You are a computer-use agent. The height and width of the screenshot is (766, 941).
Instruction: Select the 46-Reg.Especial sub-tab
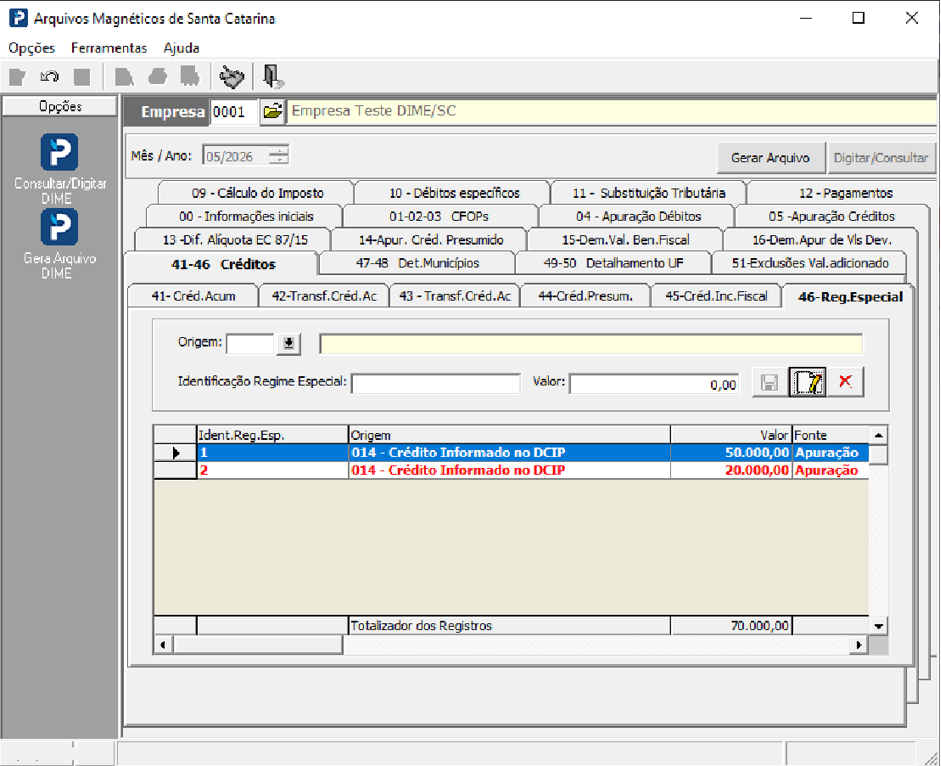850,297
